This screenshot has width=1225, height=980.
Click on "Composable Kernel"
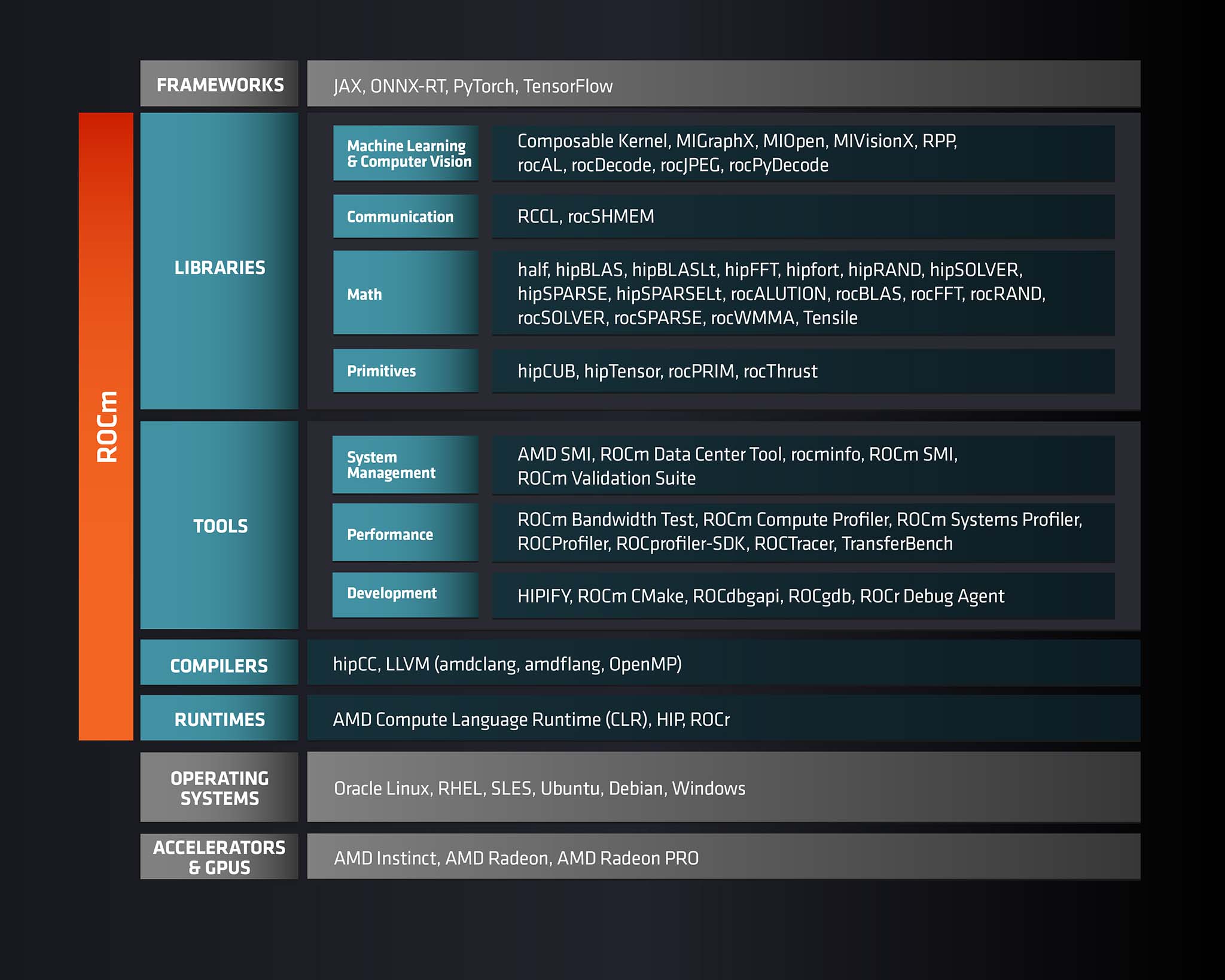[592, 141]
